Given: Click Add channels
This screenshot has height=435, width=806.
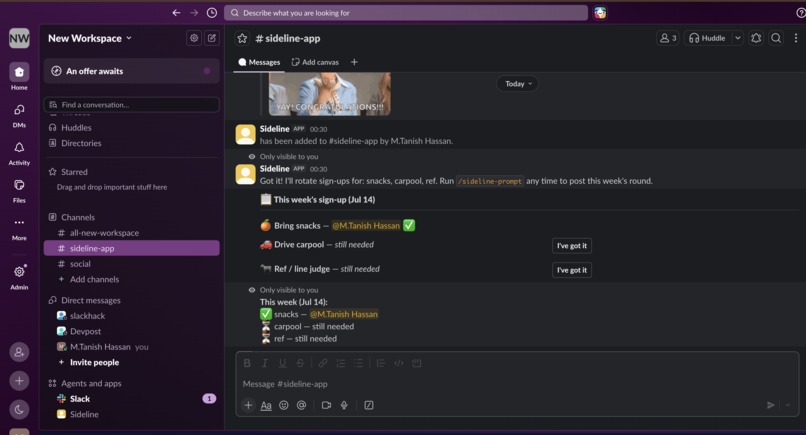Looking at the screenshot, I should tap(94, 279).
